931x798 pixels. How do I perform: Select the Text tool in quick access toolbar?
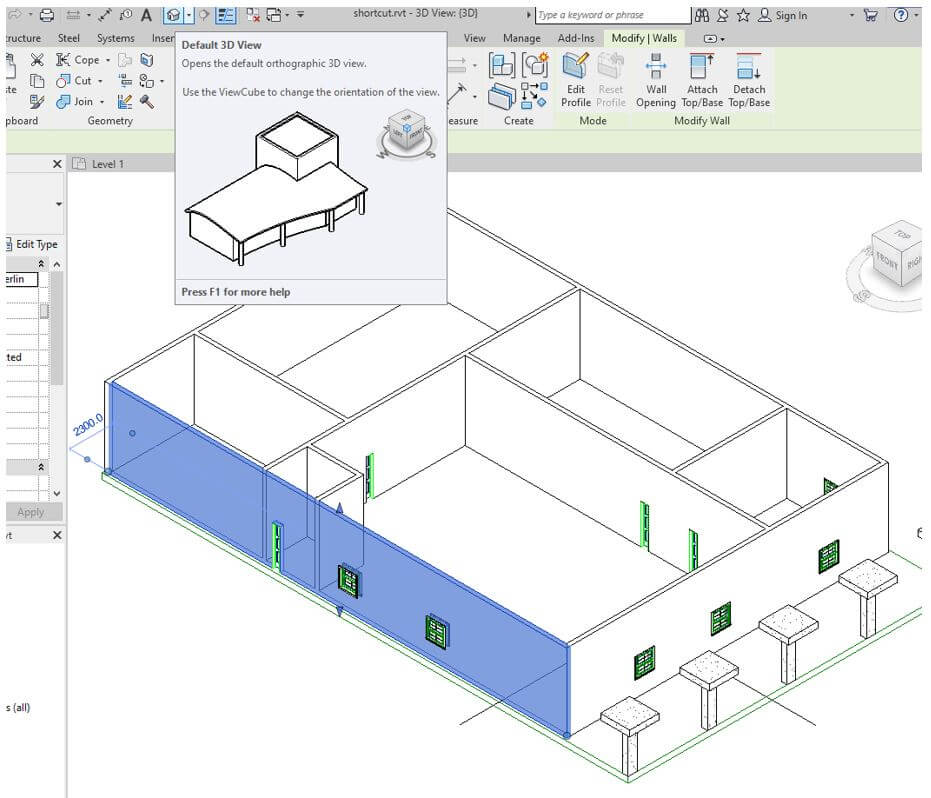(145, 14)
